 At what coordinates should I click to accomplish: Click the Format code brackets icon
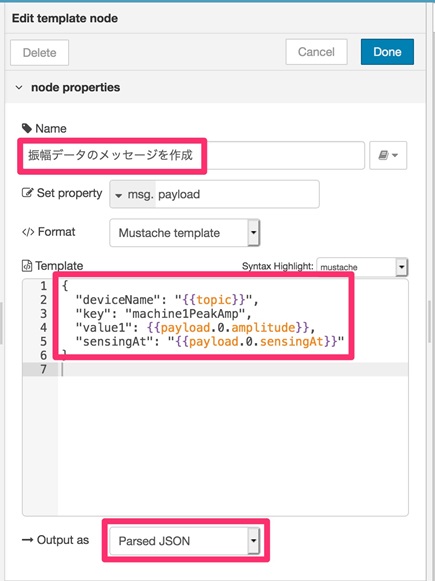28,232
